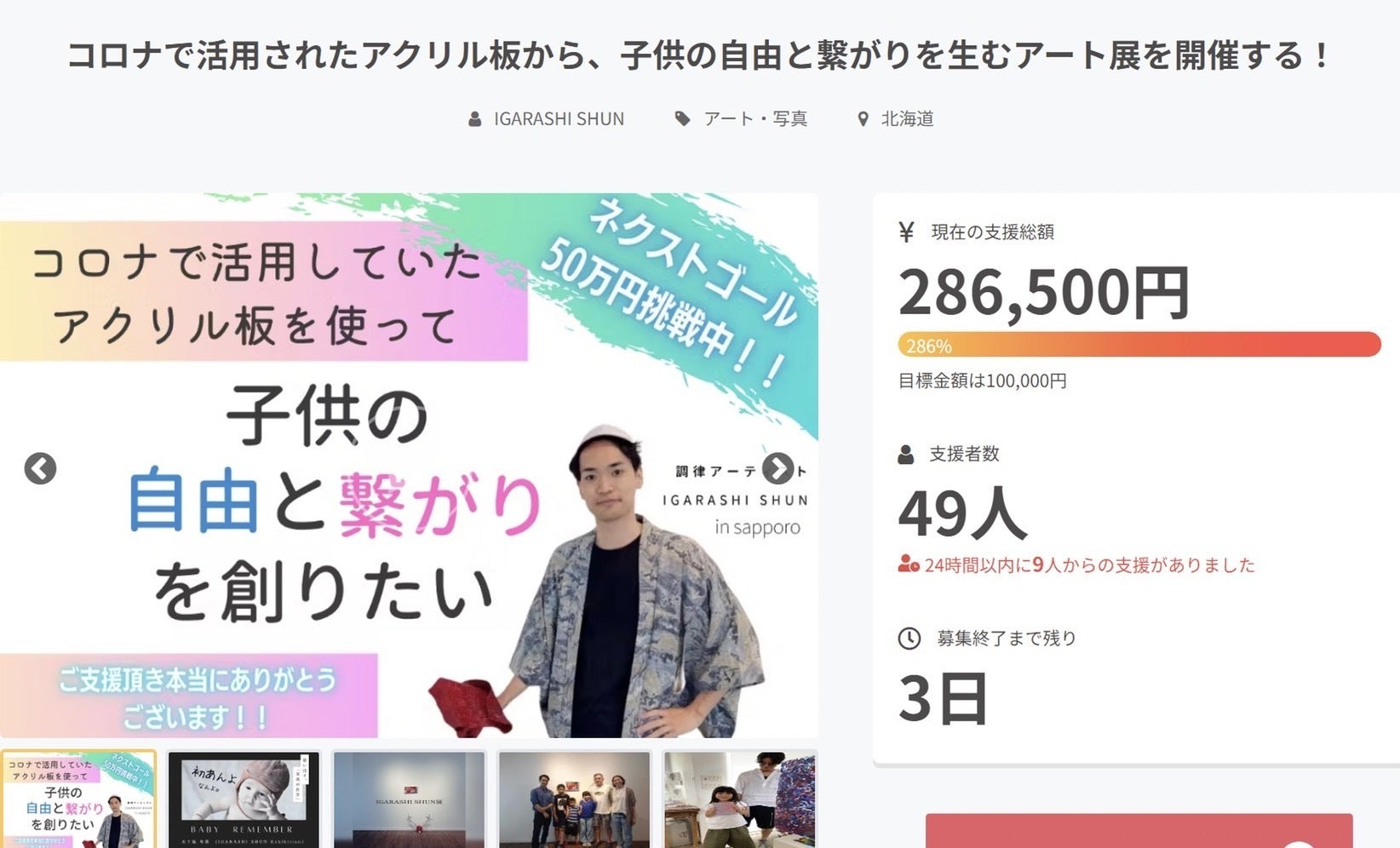Click the red support button at bottom right
Viewport: 1400px width, 848px height.
tap(1139, 831)
